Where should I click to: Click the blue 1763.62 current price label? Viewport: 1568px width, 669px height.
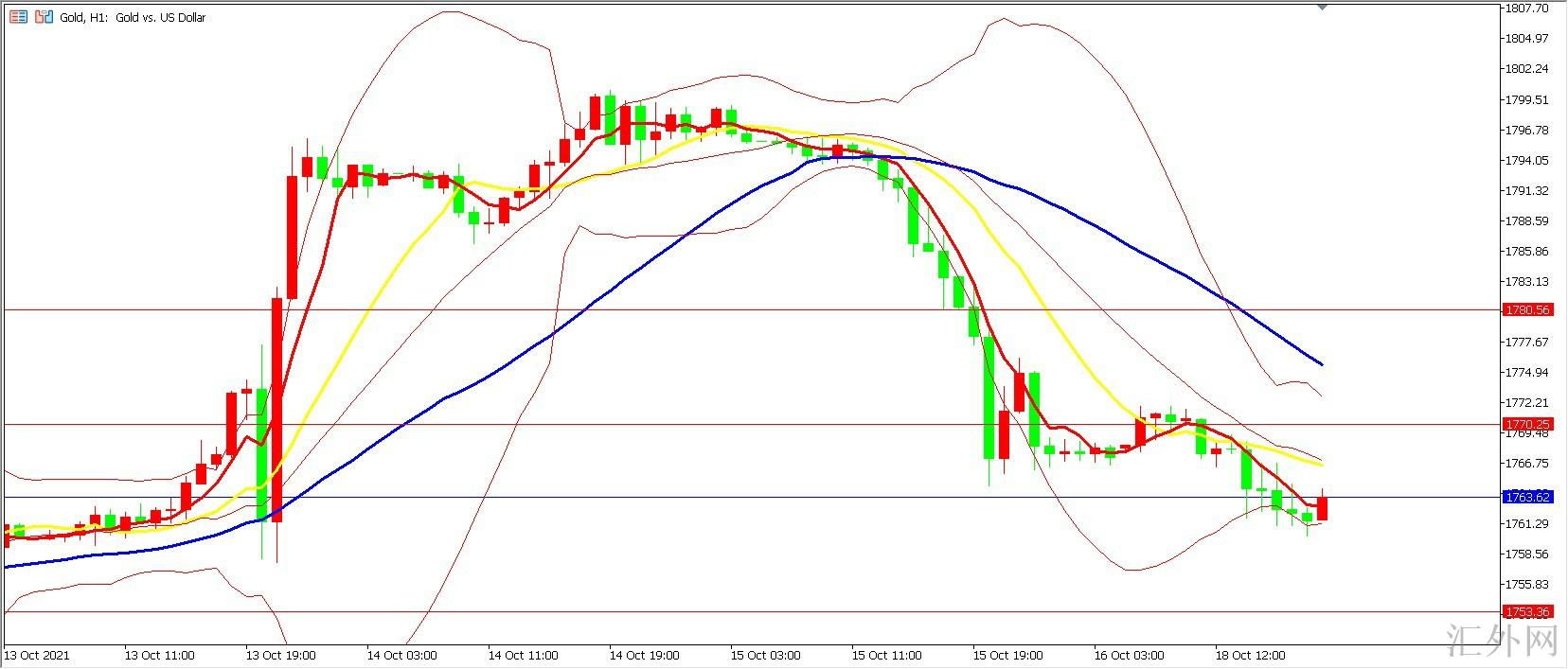coord(1527,498)
